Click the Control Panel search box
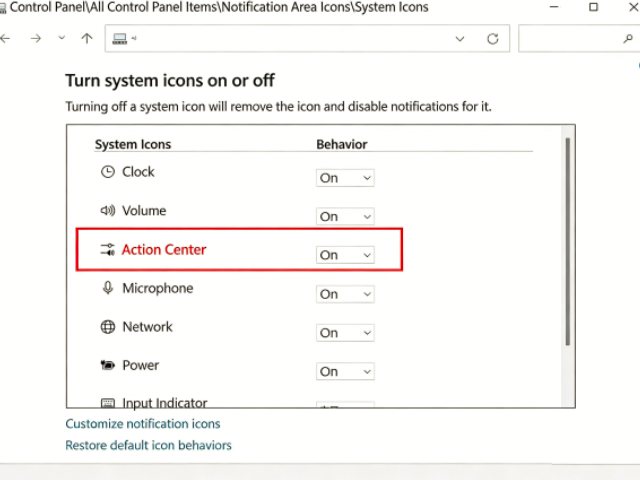Image resolution: width=640 pixels, height=480 pixels. point(570,39)
